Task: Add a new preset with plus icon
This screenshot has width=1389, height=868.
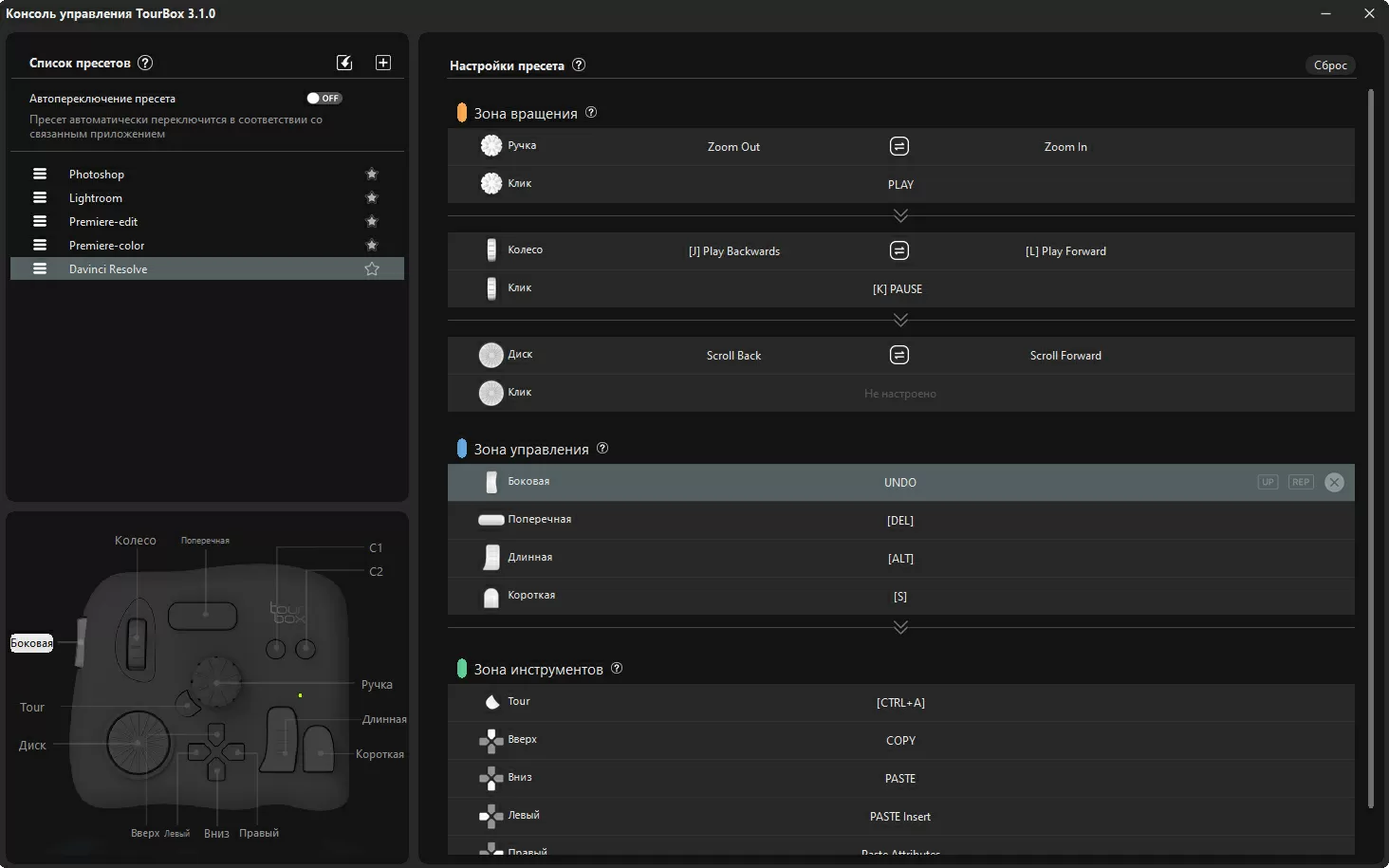Action: pos(383,63)
